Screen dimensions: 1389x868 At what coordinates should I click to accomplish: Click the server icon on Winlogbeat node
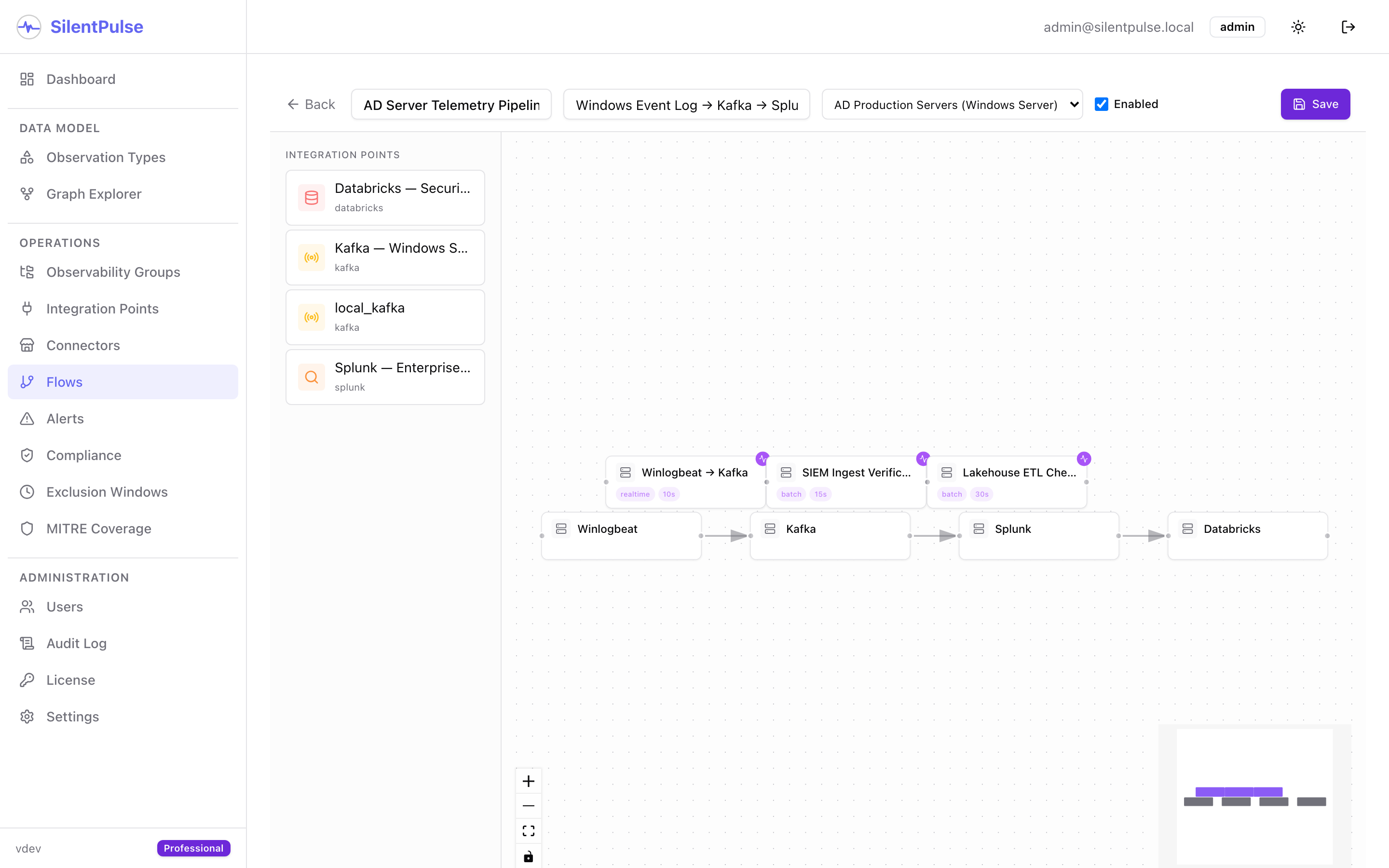click(x=561, y=529)
